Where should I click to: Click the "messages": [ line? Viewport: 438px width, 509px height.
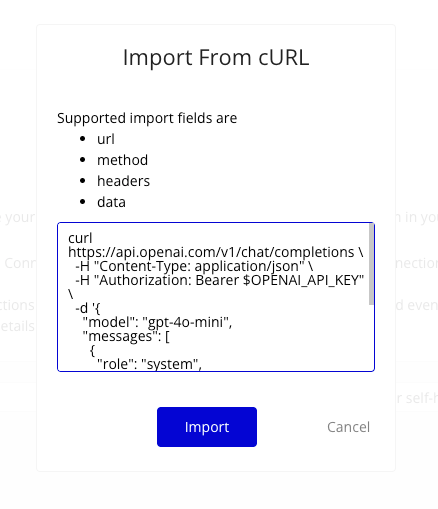coord(126,336)
